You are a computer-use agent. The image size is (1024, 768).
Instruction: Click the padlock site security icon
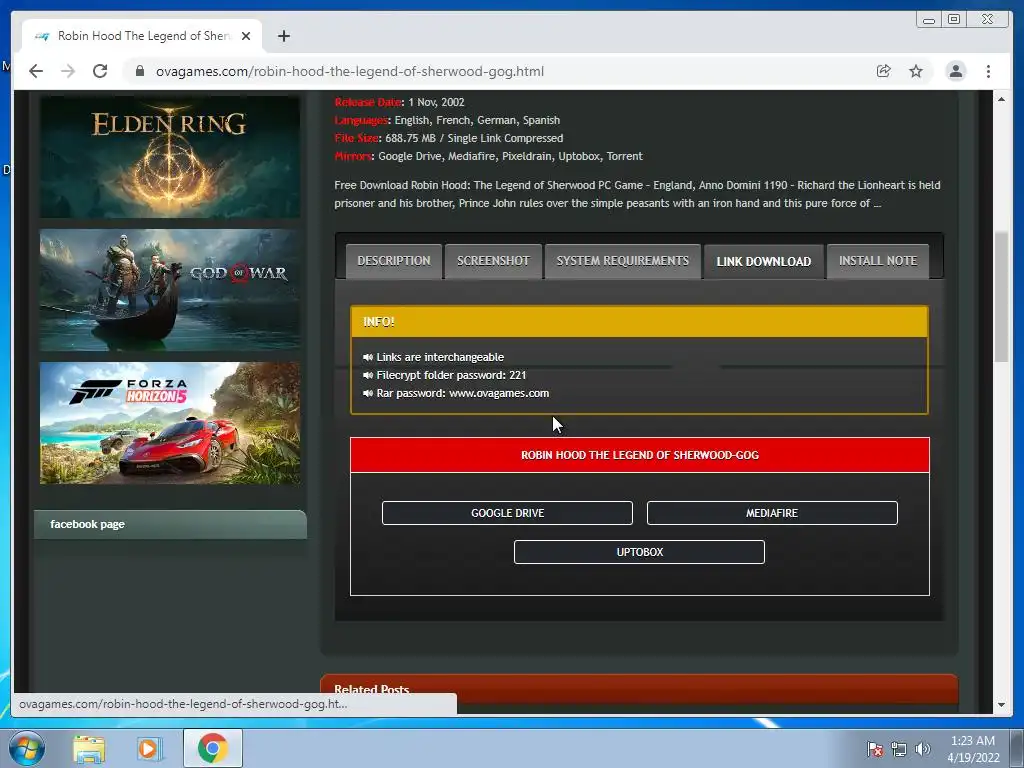(140, 71)
